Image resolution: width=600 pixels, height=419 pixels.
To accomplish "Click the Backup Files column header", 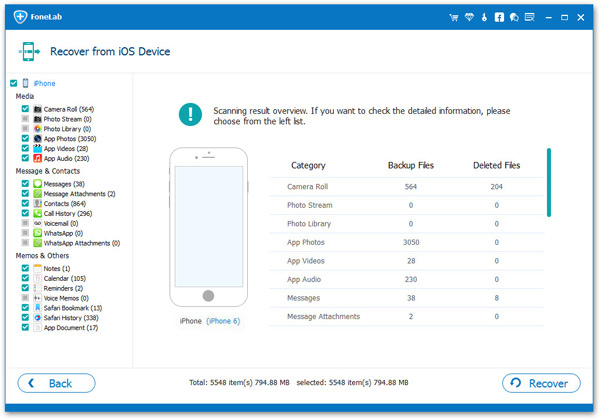I will pyautogui.click(x=411, y=165).
